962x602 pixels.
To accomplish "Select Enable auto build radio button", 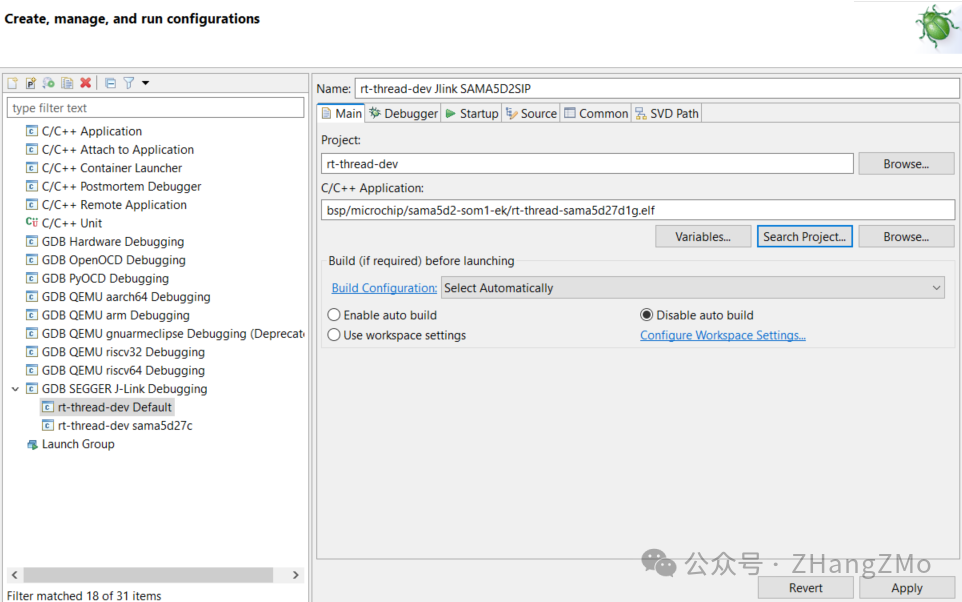I will pyautogui.click(x=334, y=315).
